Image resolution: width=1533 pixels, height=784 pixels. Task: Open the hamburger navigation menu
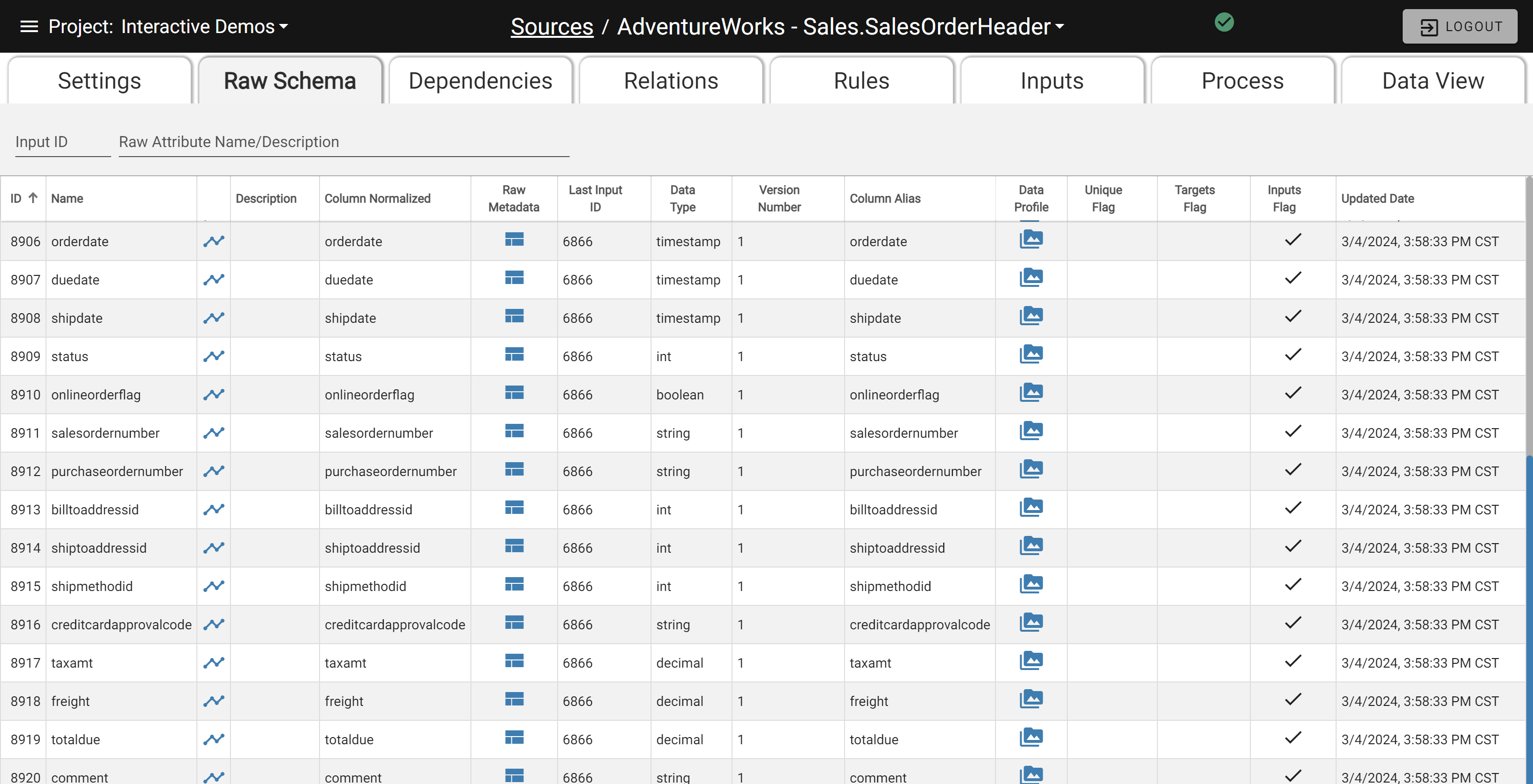(29, 26)
